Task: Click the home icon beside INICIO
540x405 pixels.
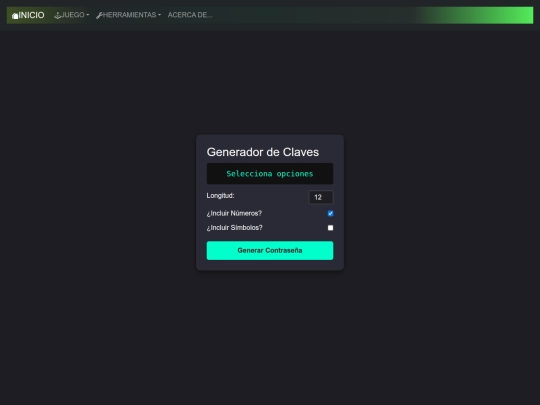Action: pos(15,15)
